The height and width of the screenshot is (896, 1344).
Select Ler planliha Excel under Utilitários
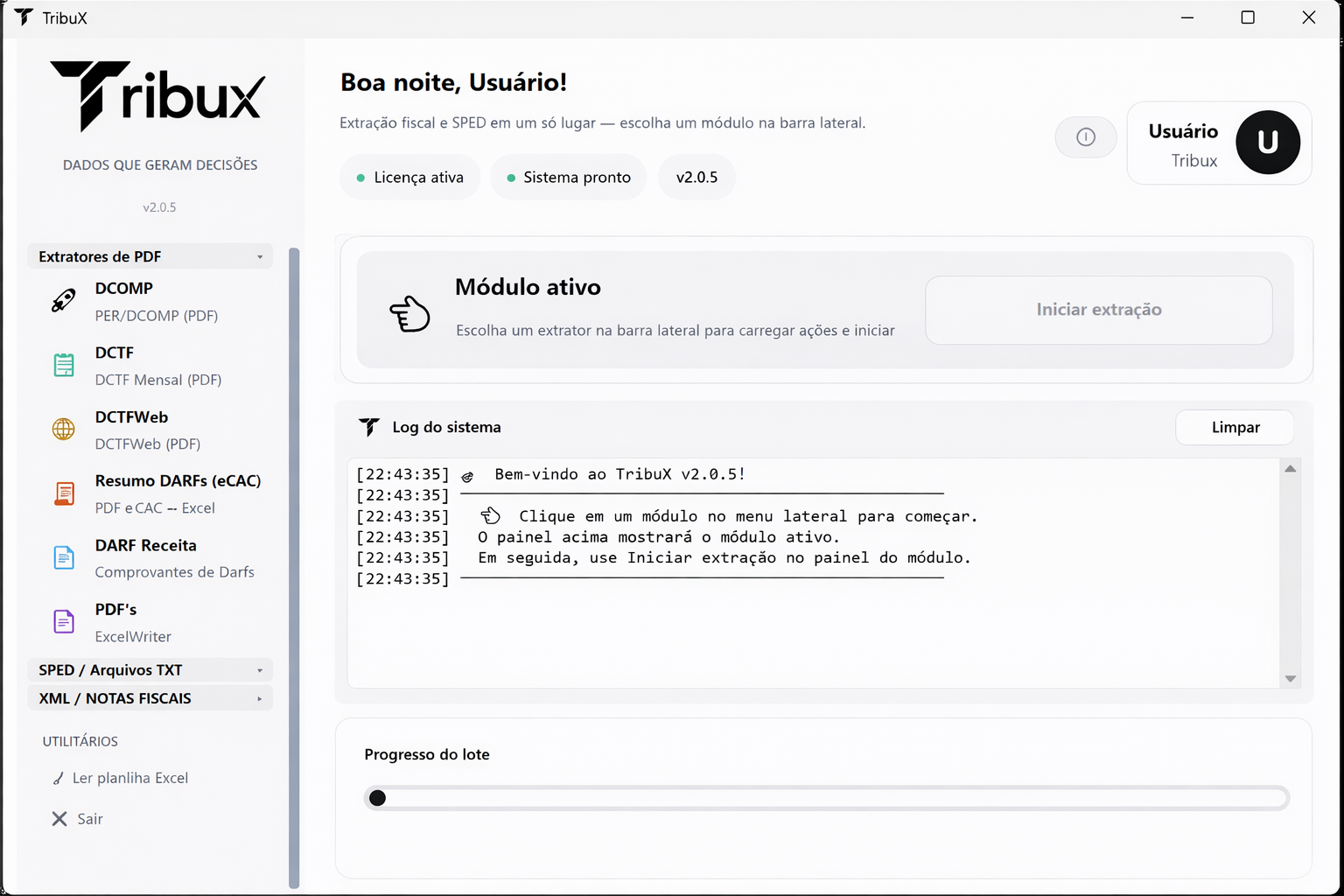[131, 777]
